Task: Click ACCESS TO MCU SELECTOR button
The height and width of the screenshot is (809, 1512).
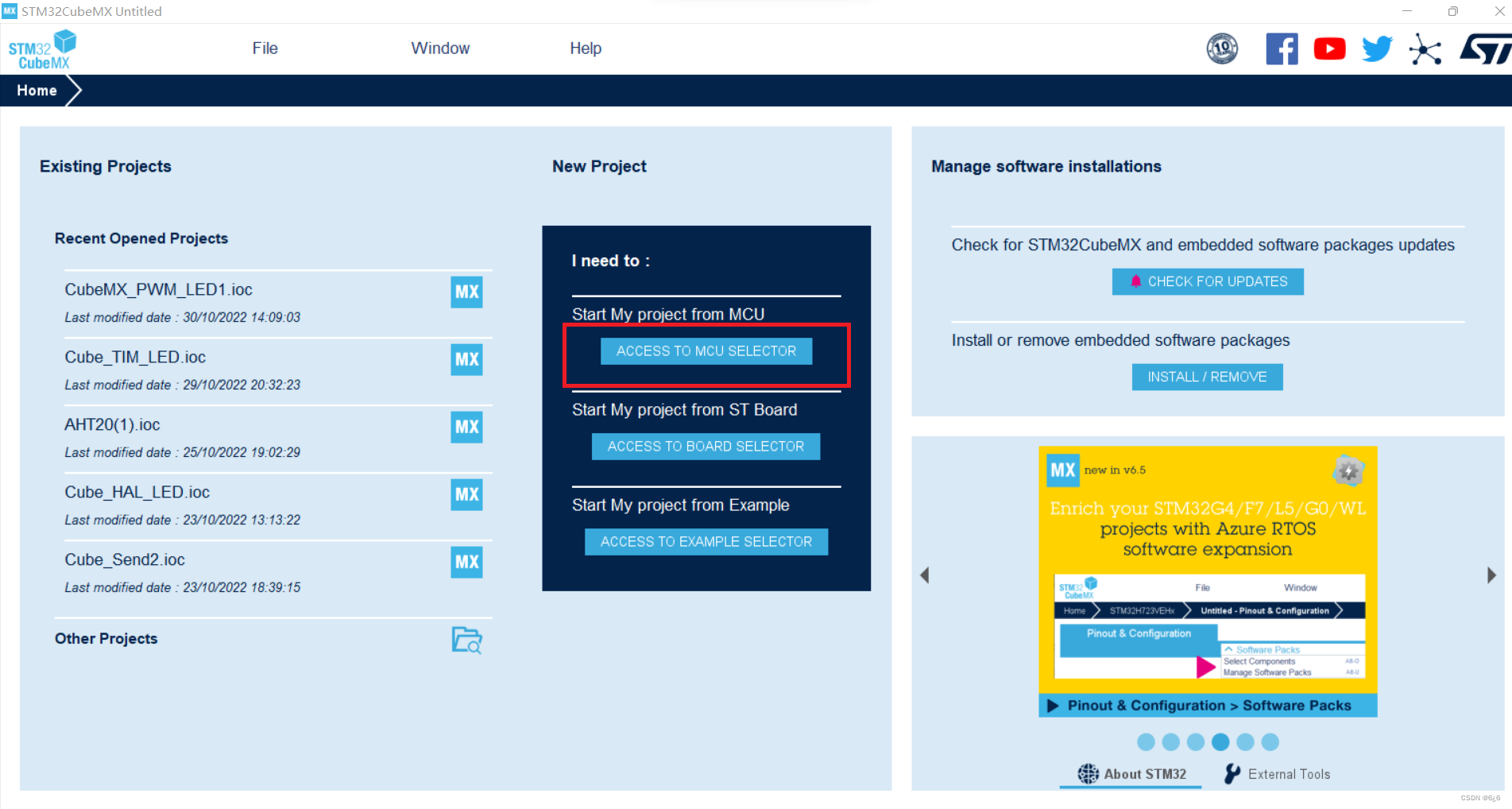Action: coord(706,351)
